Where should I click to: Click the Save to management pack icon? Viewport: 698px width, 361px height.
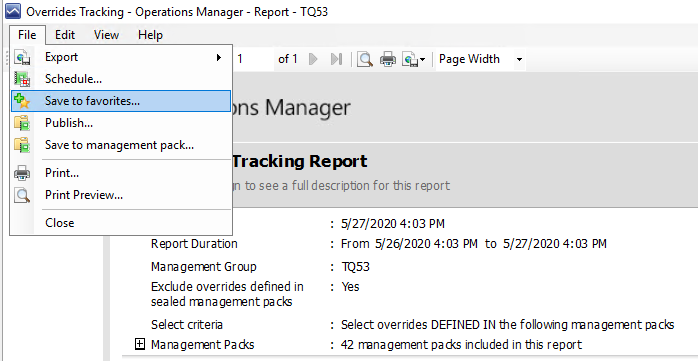pyautogui.click(x=22, y=145)
